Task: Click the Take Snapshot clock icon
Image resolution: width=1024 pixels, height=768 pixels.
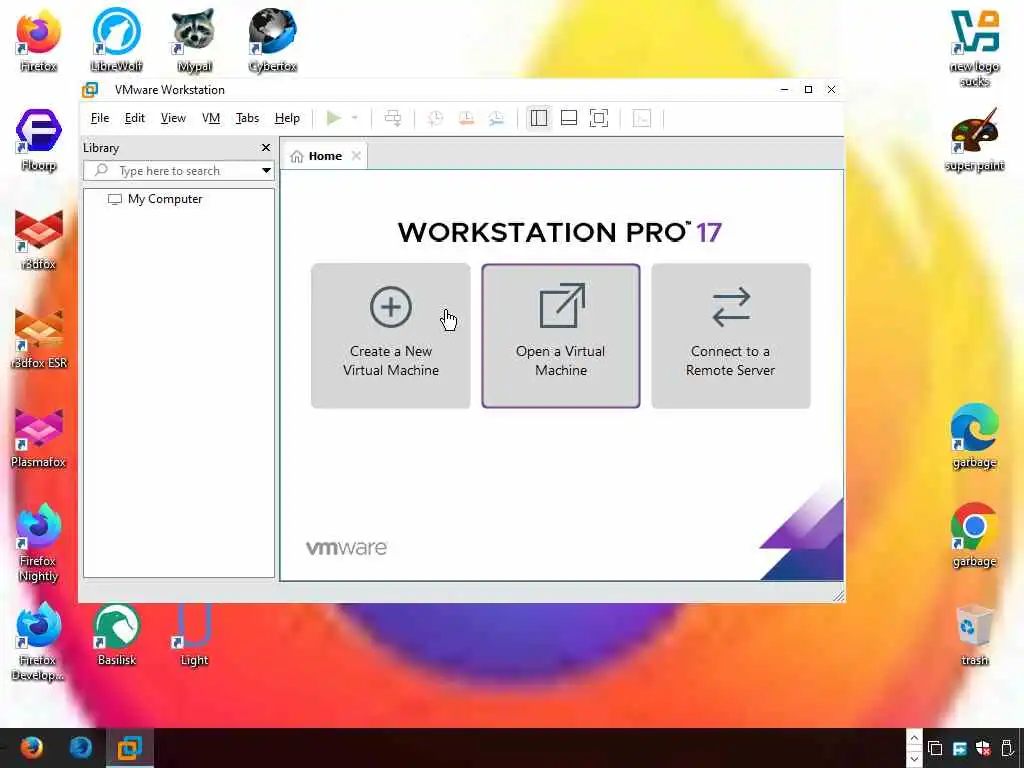Action: tap(435, 118)
